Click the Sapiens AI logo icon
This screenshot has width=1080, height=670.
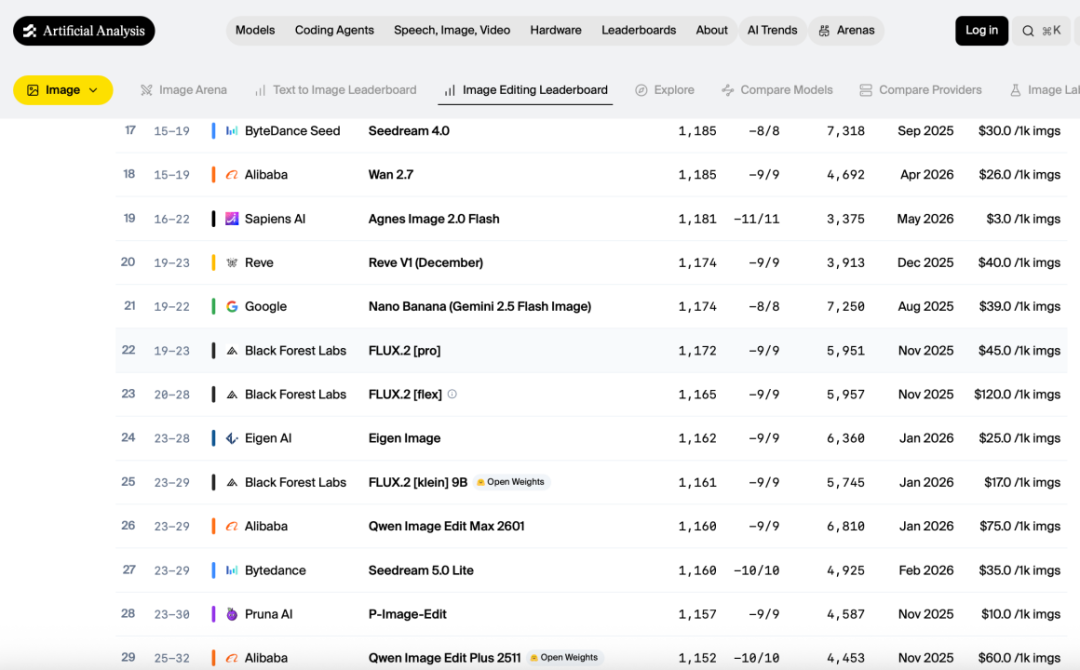[232, 219]
